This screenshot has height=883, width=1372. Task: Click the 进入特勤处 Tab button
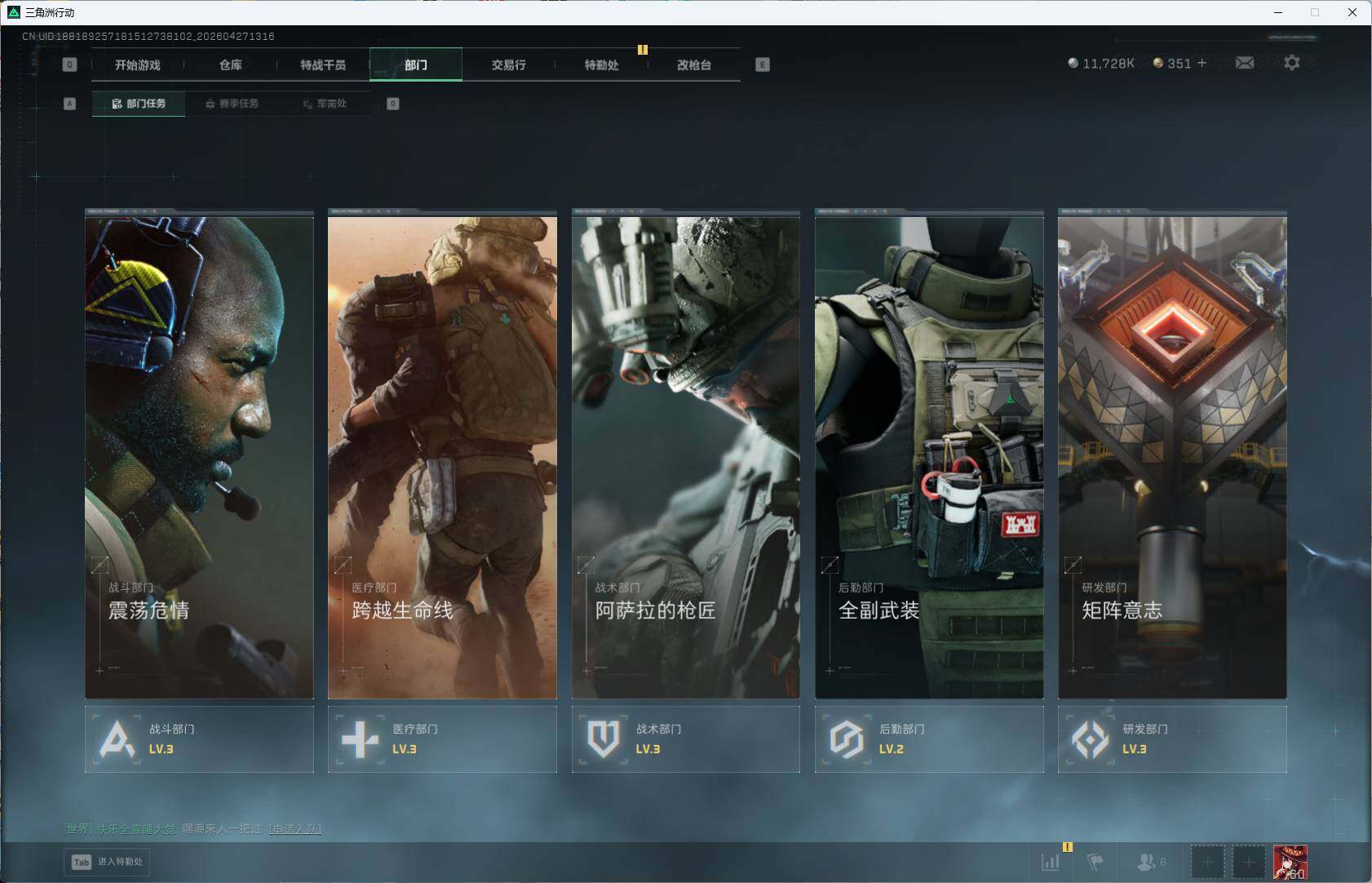pyautogui.click(x=108, y=862)
